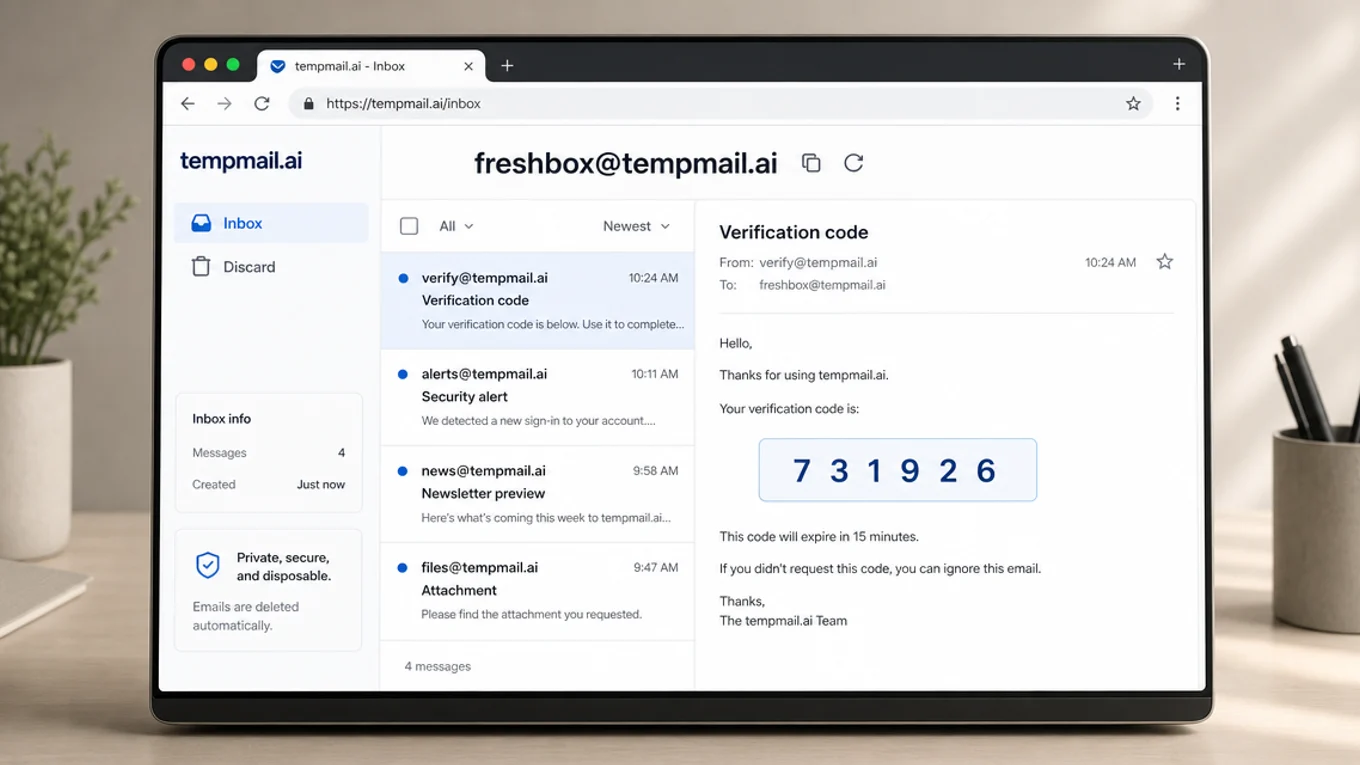Open the Newest sort dropdown
The image size is (1360, 765).
coord(636,226)
